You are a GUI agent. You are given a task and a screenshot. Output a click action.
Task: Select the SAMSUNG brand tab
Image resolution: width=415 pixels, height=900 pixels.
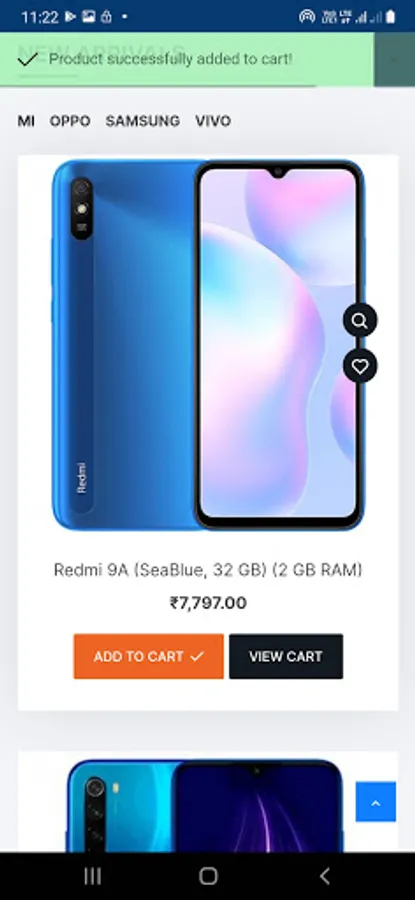coord(142,121)
